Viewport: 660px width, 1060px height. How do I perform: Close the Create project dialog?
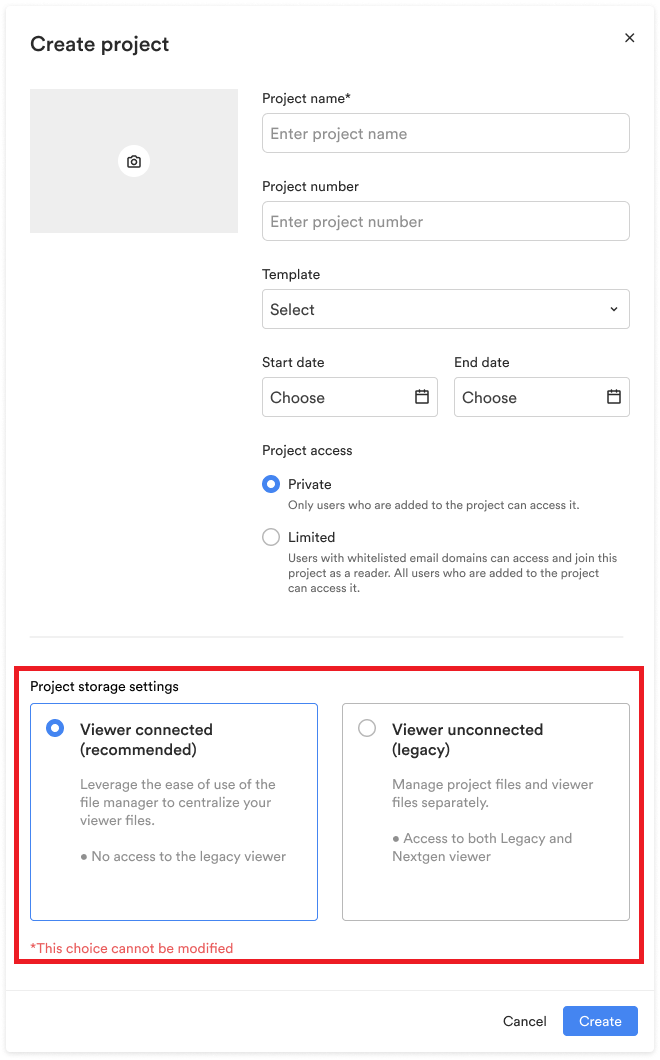630,38
